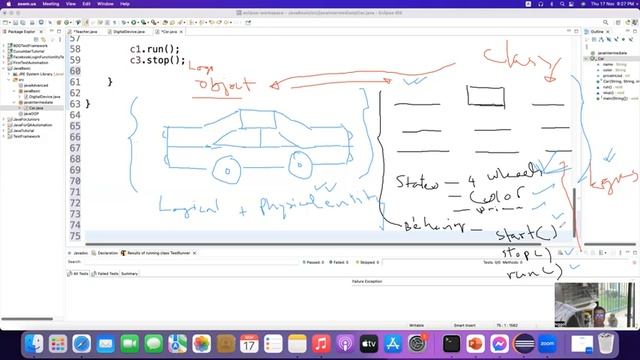This screenshot has height=360, width=640.
Task: Open Terminal from the Dock
Action: [451, 344]
